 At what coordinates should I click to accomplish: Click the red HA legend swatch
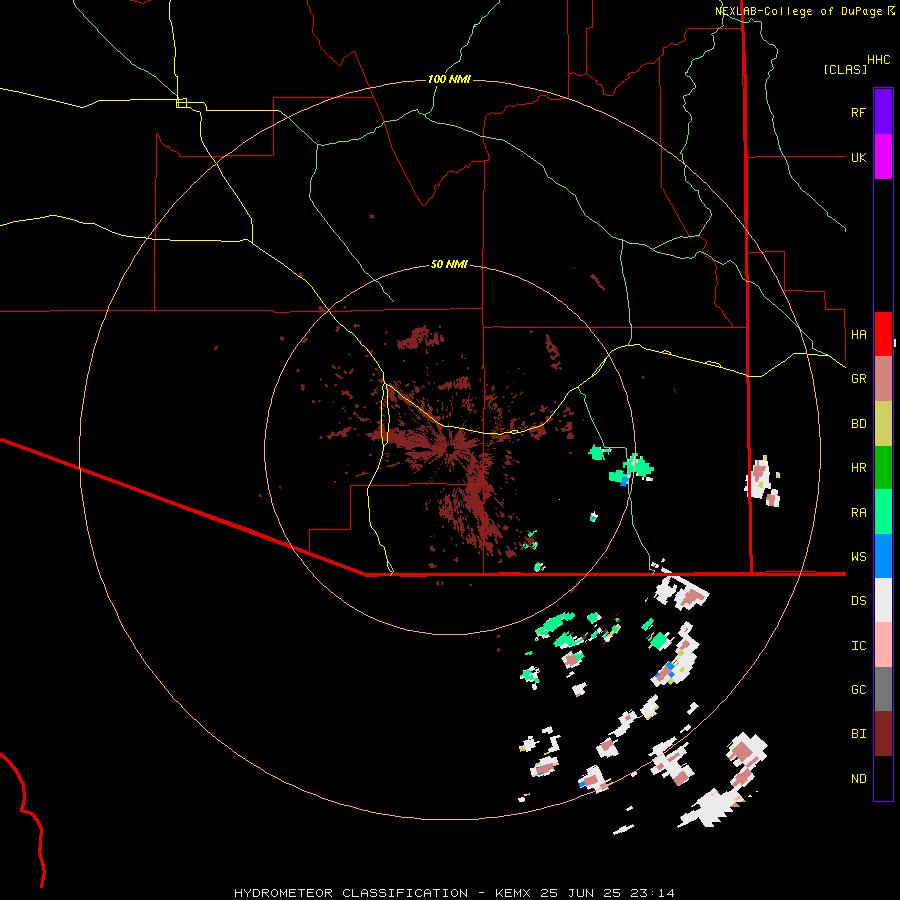coord(883,334)
